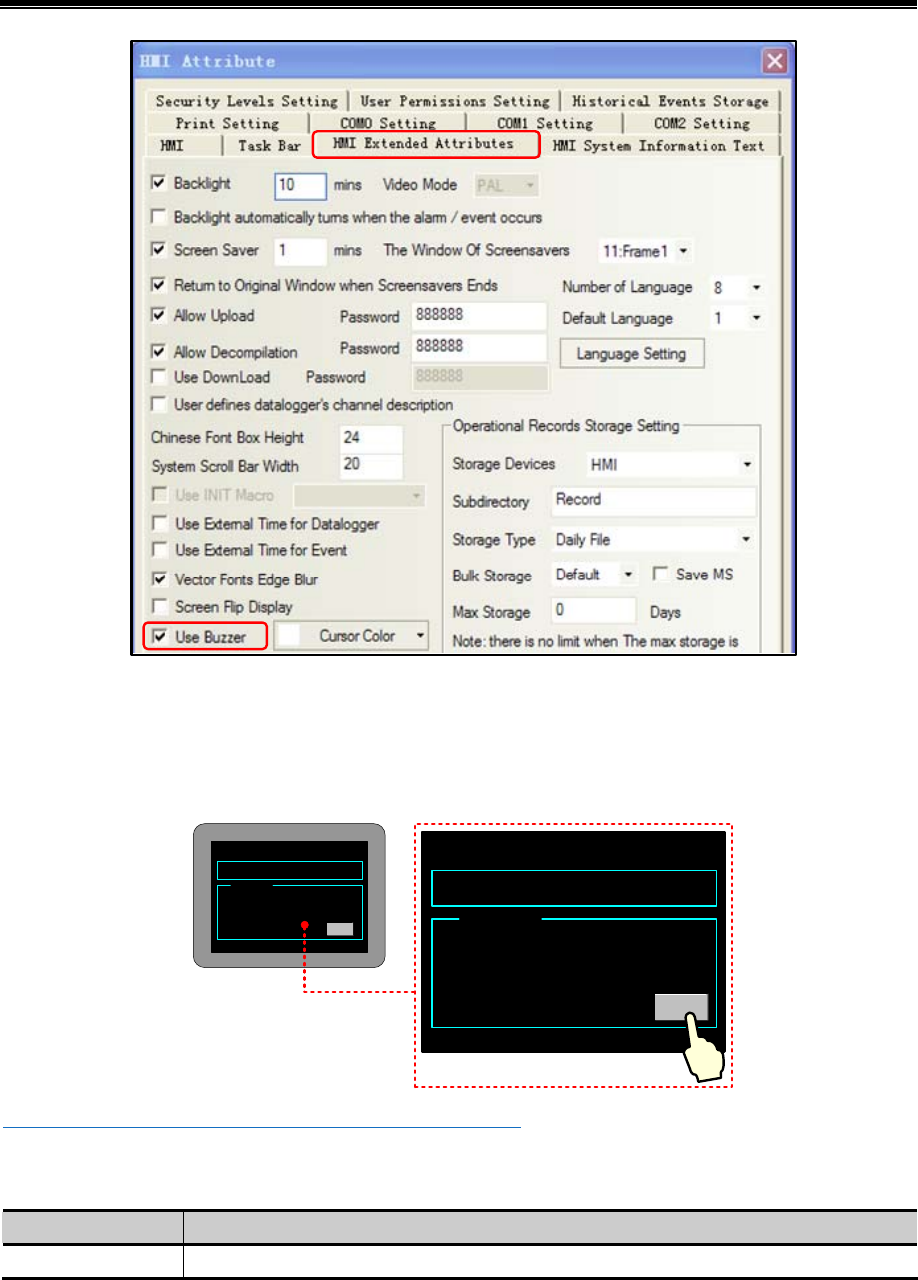The height and width of the screenshot is (1280, 918).
Task: Click the Backlight minutes field
Action: point(301,185)
